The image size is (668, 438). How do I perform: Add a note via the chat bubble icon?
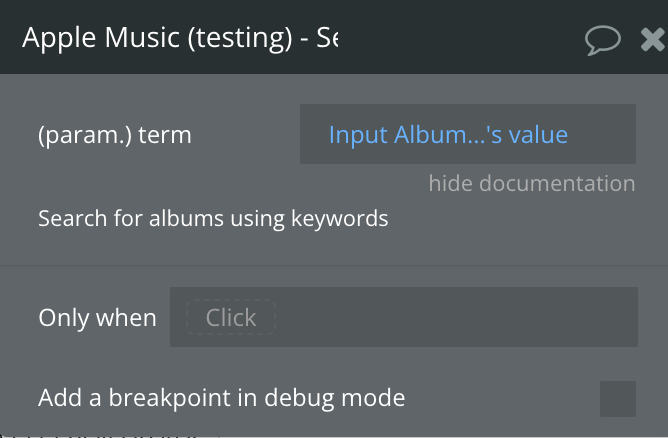(x=602, y=40)
